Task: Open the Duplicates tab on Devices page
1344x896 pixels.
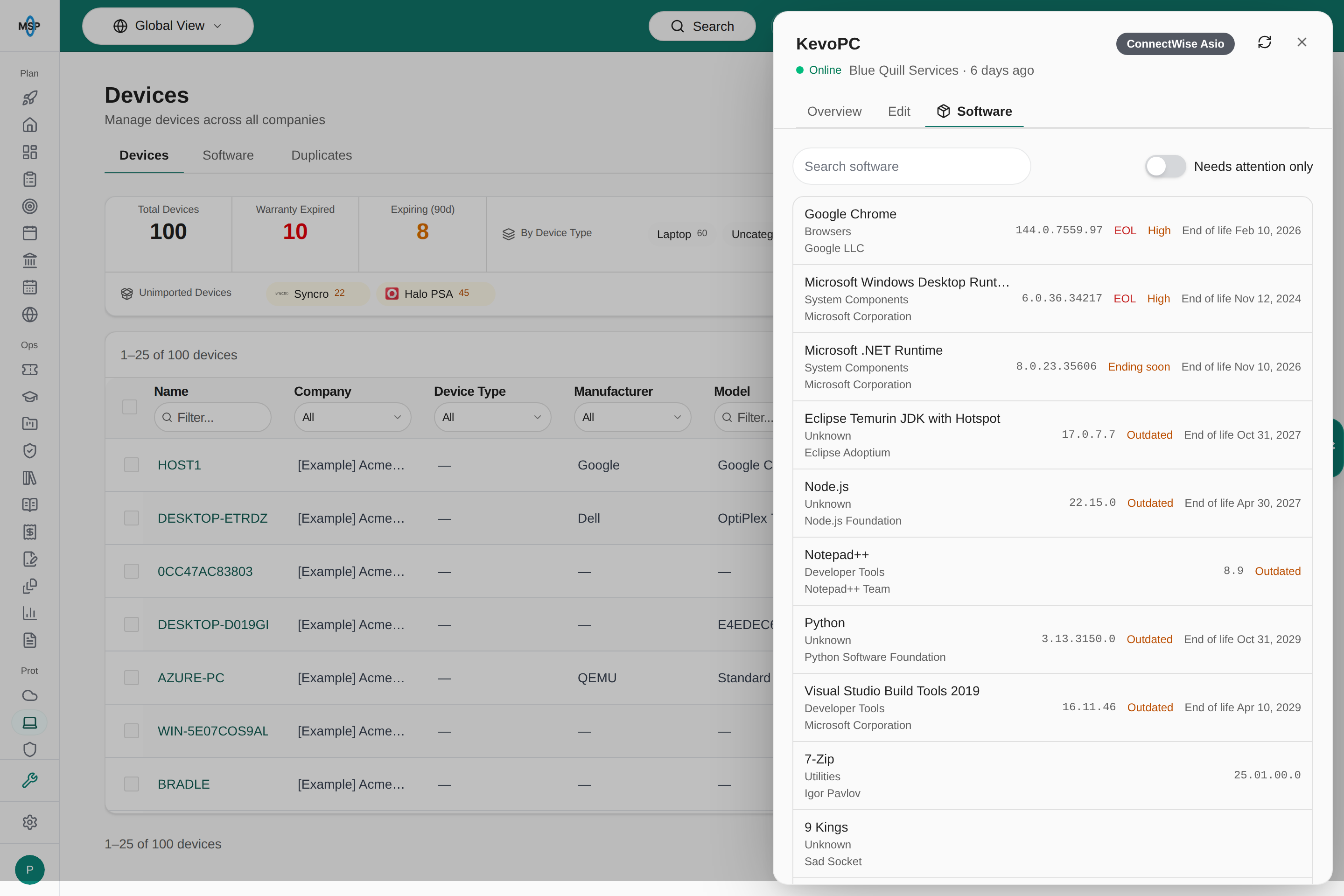Action: tap(322, 155)
